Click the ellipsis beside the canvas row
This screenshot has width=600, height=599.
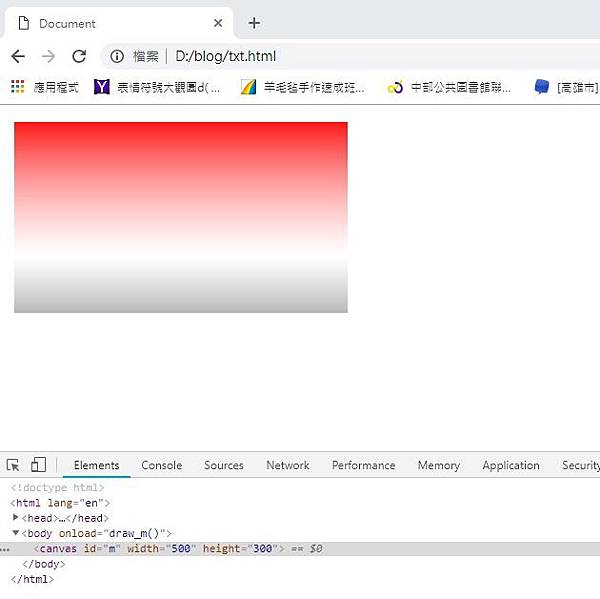point(5,550)
